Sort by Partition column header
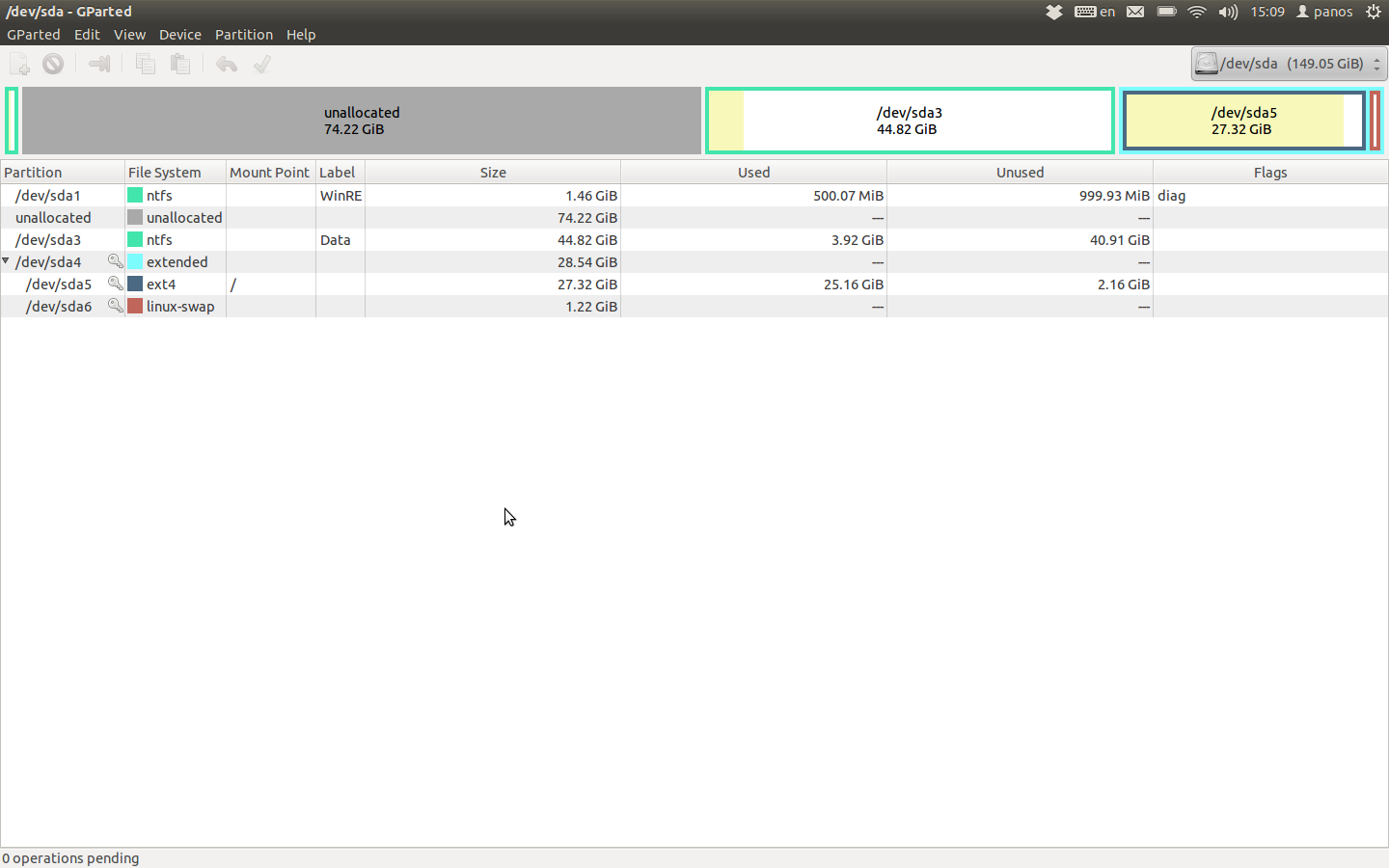Viewport: 1389px width, 868px height. 63,173
